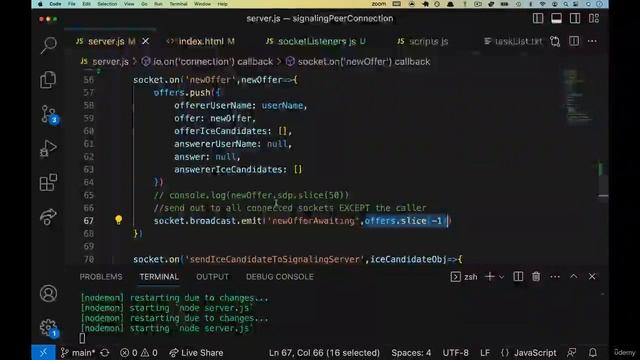Open notifications bell in status bar

[x=593, y=353]
